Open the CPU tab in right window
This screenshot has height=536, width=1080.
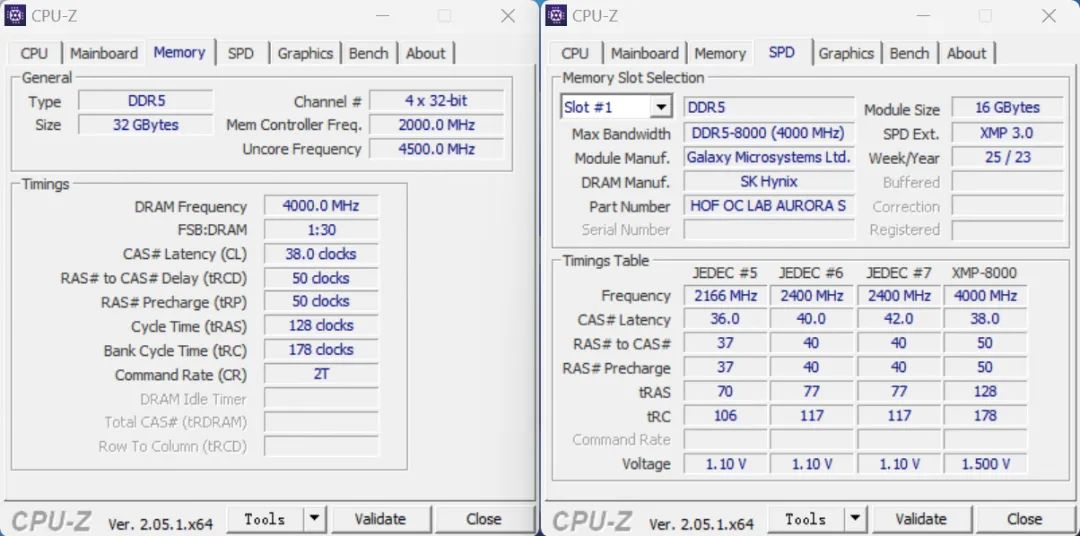[575, 53]
